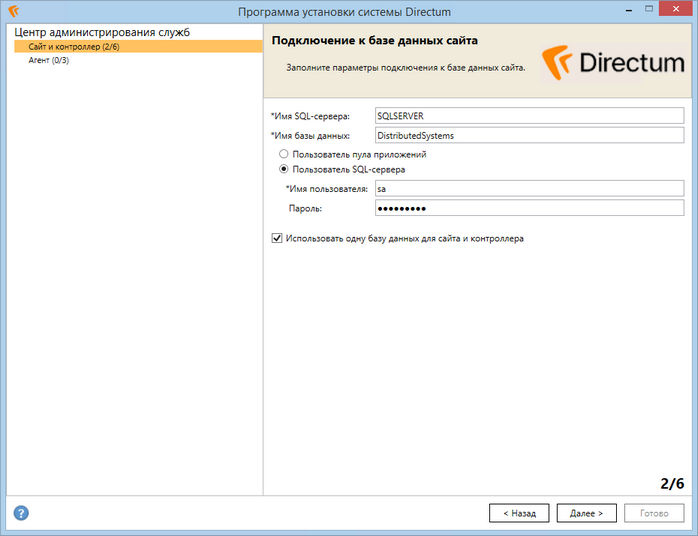Focus the "Имя пользователя" field containing sa
The image size is (698, 536).
529,188
